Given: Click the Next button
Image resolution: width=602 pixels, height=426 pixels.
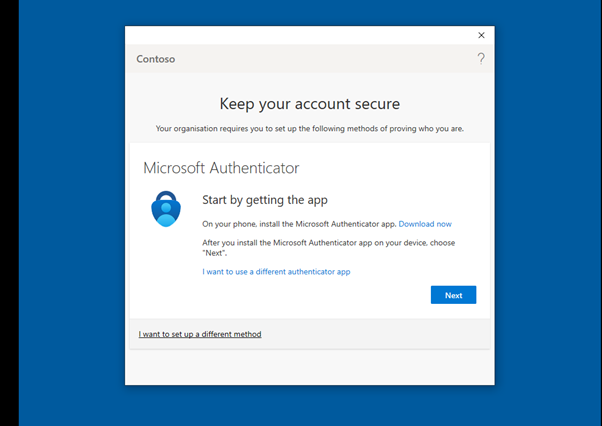Looking at the screenshot, I should coord(453,295).
